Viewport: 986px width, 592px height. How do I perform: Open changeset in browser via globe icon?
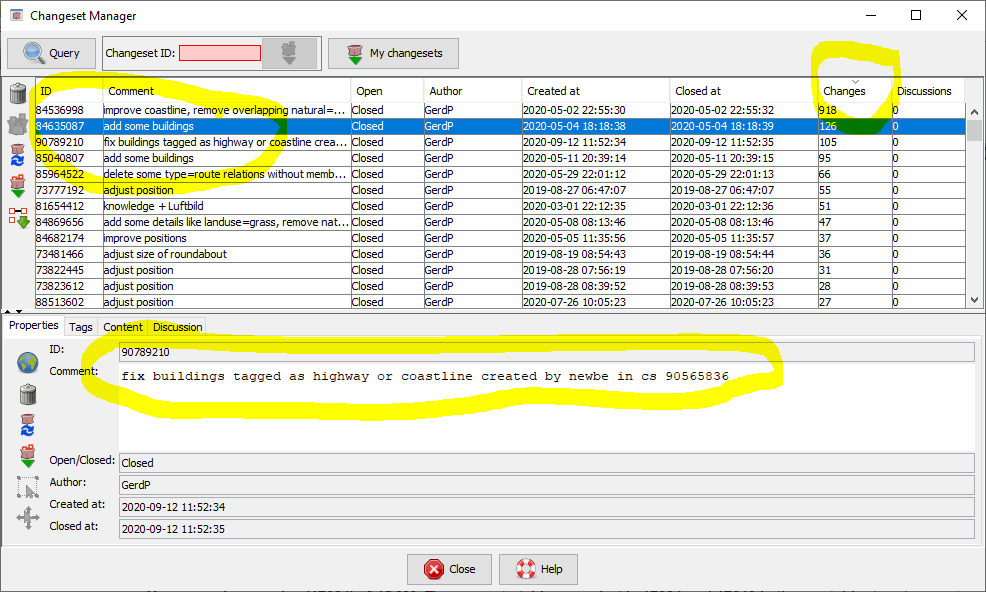28,363
